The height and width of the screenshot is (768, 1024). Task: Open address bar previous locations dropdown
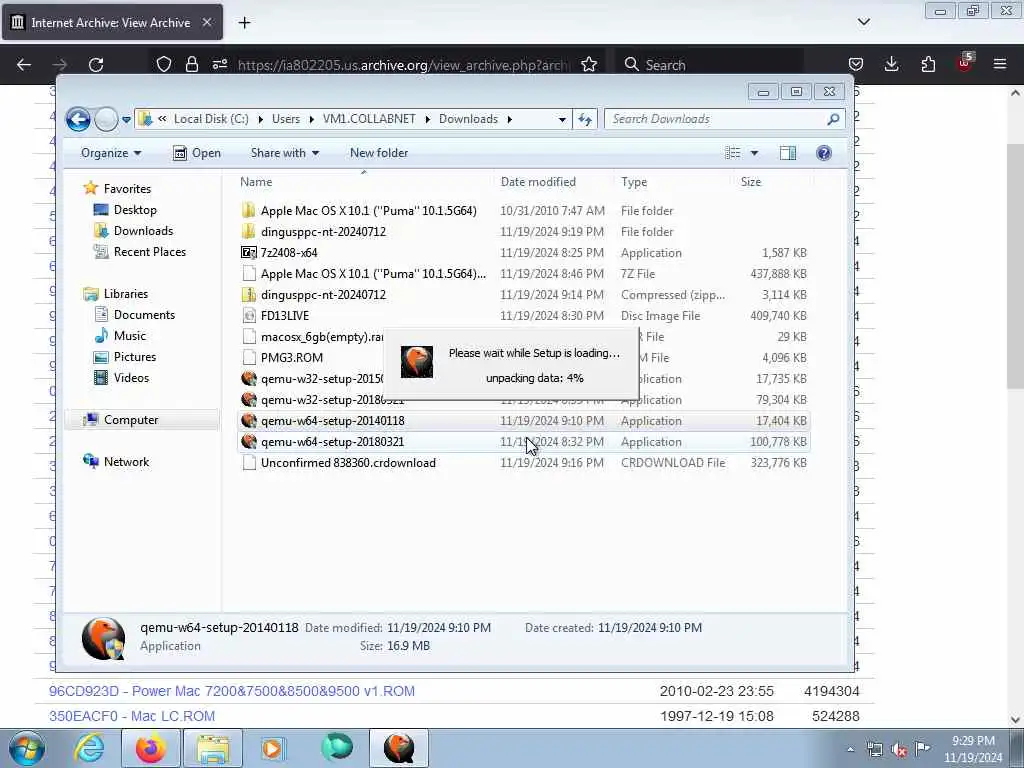[x=562, y=120]
